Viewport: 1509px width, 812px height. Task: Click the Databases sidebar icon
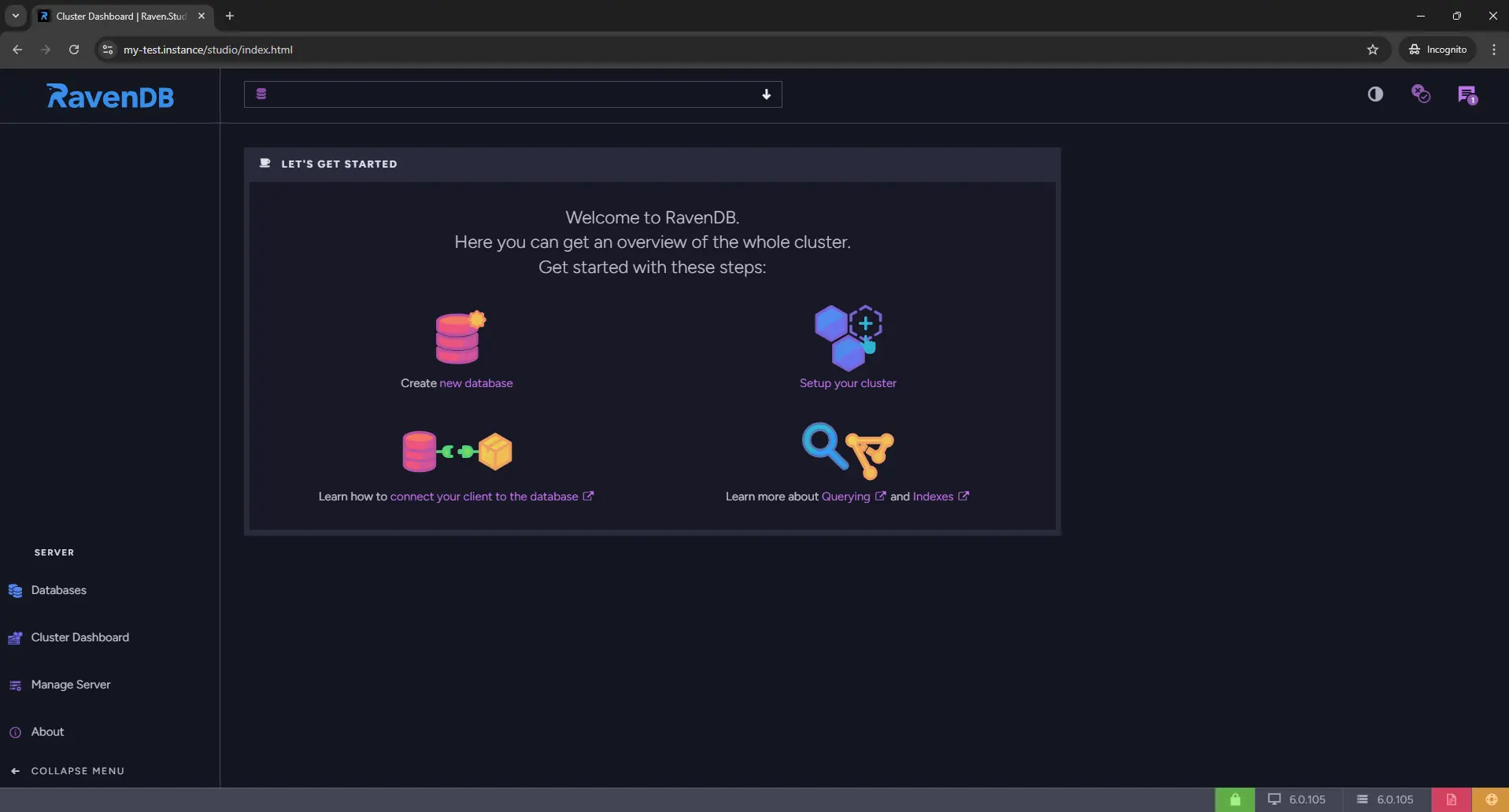click(x=15, y=591)
